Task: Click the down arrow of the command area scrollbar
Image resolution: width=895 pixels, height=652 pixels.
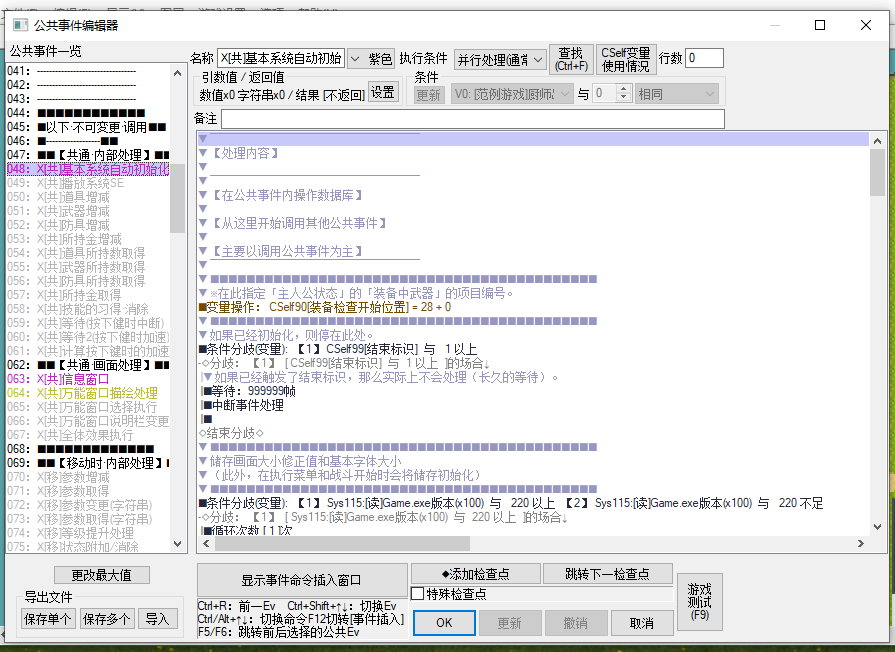Action: point(877,527)
